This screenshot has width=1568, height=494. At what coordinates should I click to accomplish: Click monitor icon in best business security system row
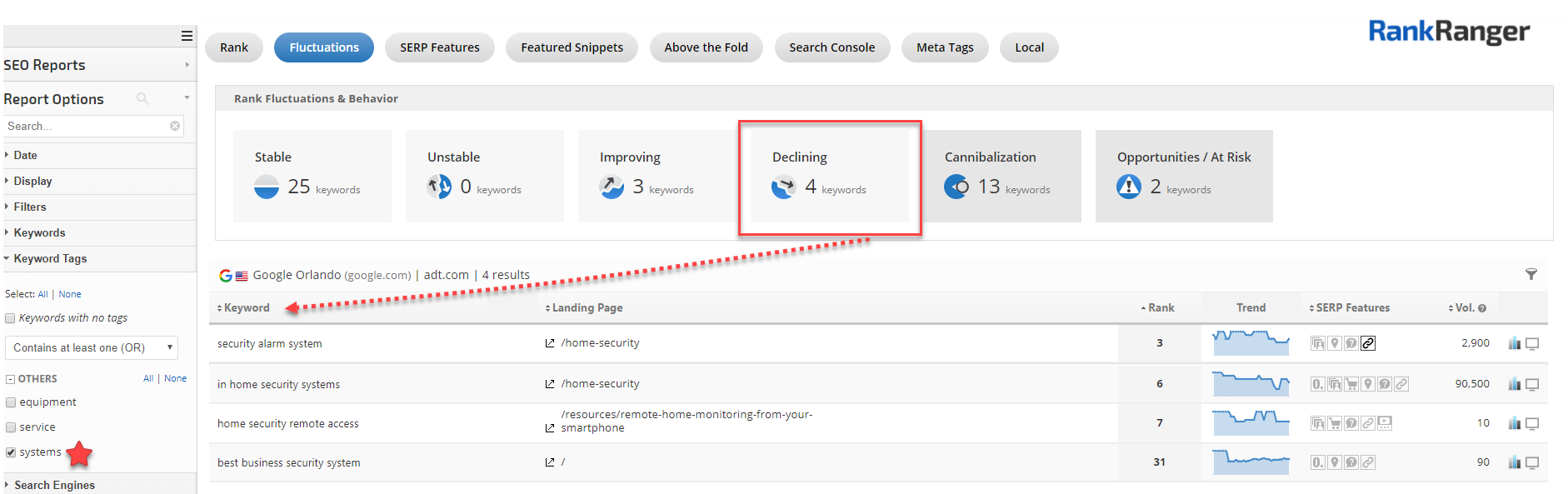click(1531, 463)
